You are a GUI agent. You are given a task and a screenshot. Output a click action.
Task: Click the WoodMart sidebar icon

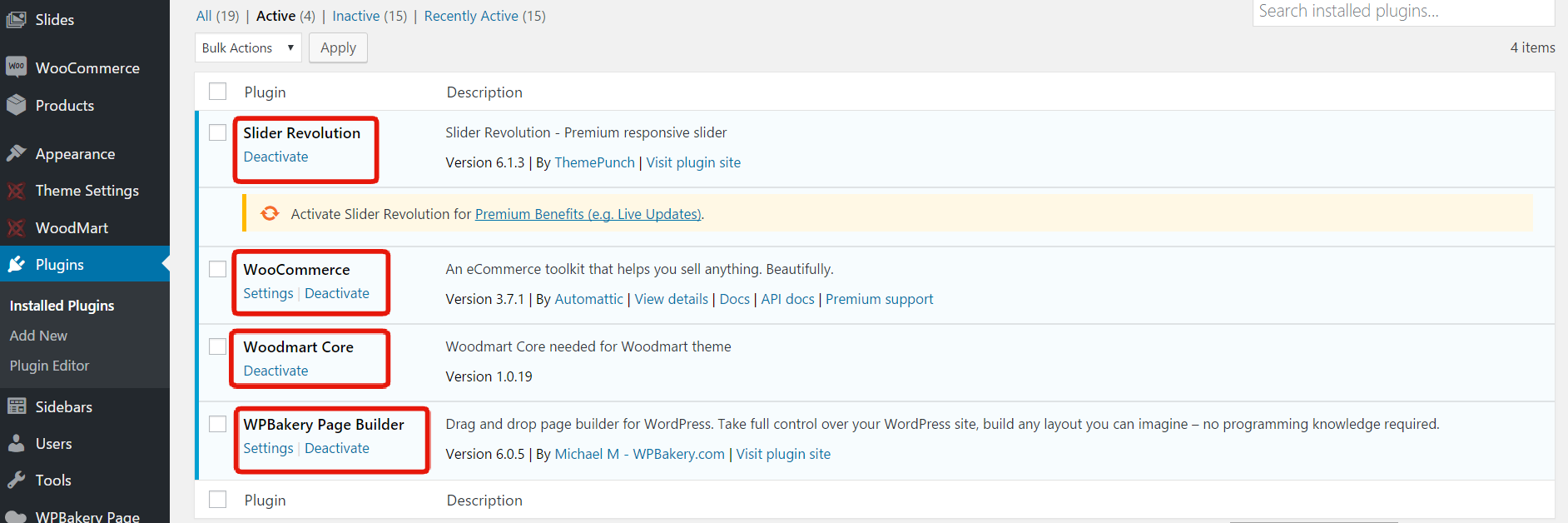pos(16,227)
